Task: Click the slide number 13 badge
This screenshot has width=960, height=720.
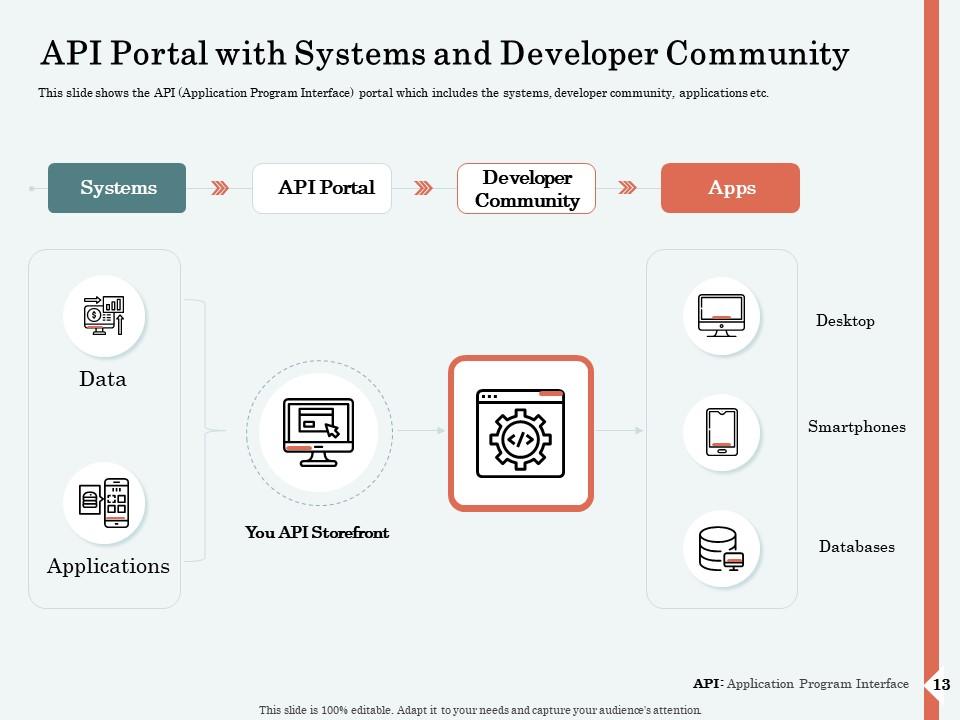Action: 940,685
